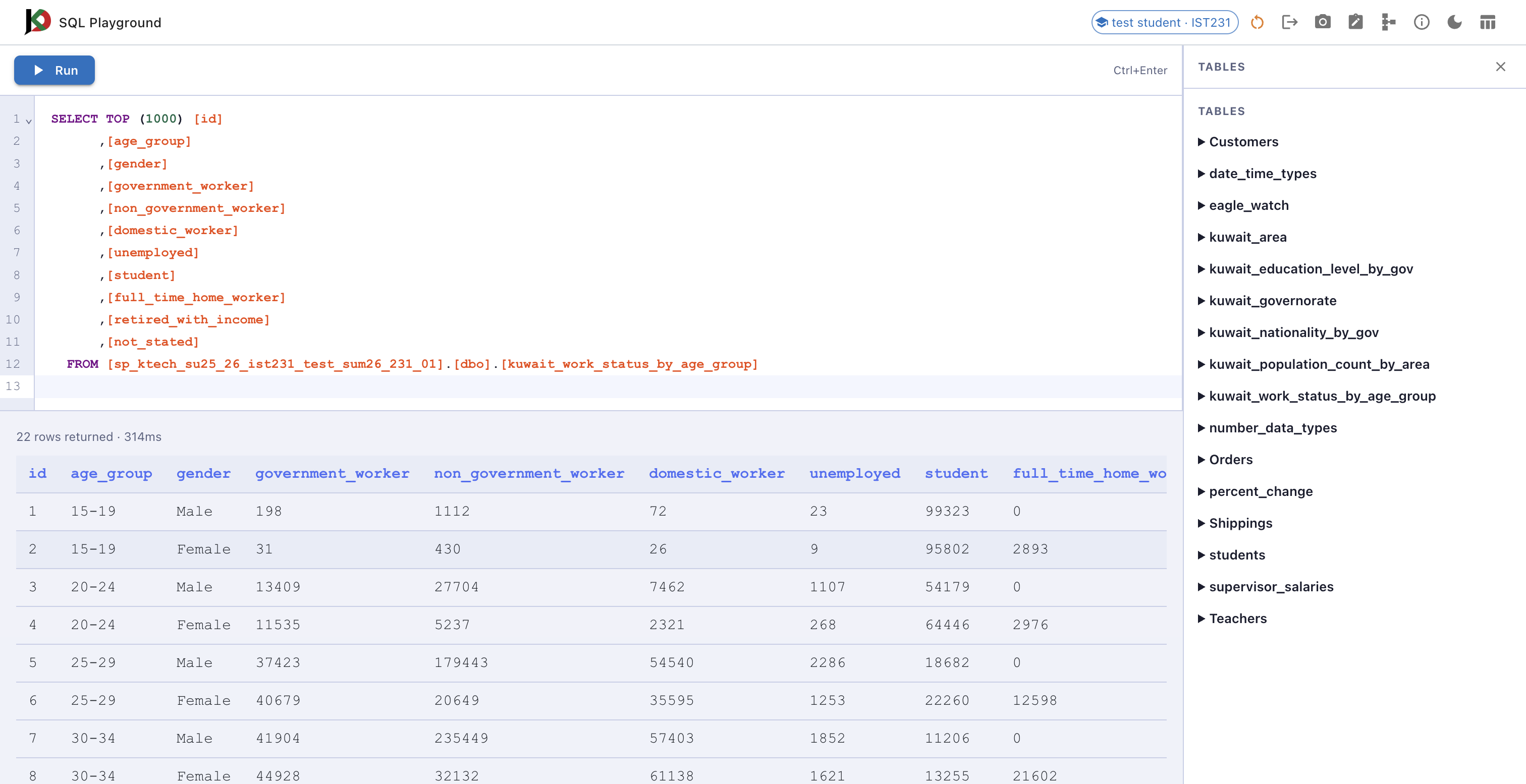Click the test student · IST231 badge

coord(1165,23)
